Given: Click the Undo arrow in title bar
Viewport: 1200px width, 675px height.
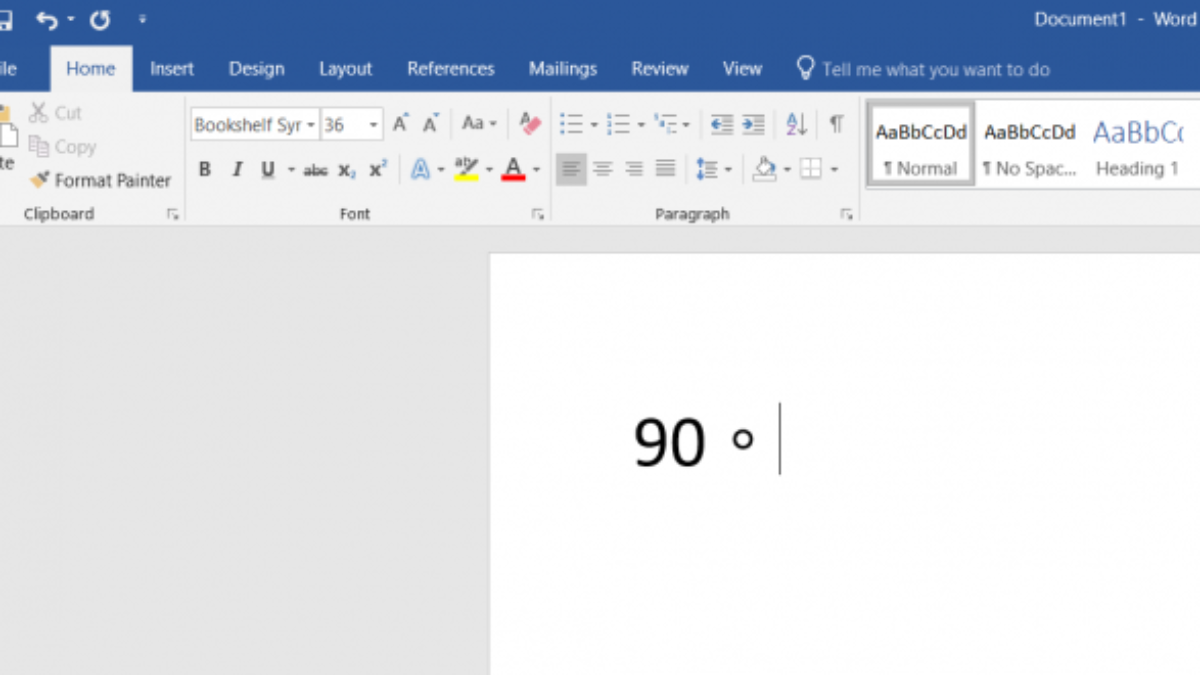Looking at the screenshot, I should pyautogui.click(x=47, y=19).
